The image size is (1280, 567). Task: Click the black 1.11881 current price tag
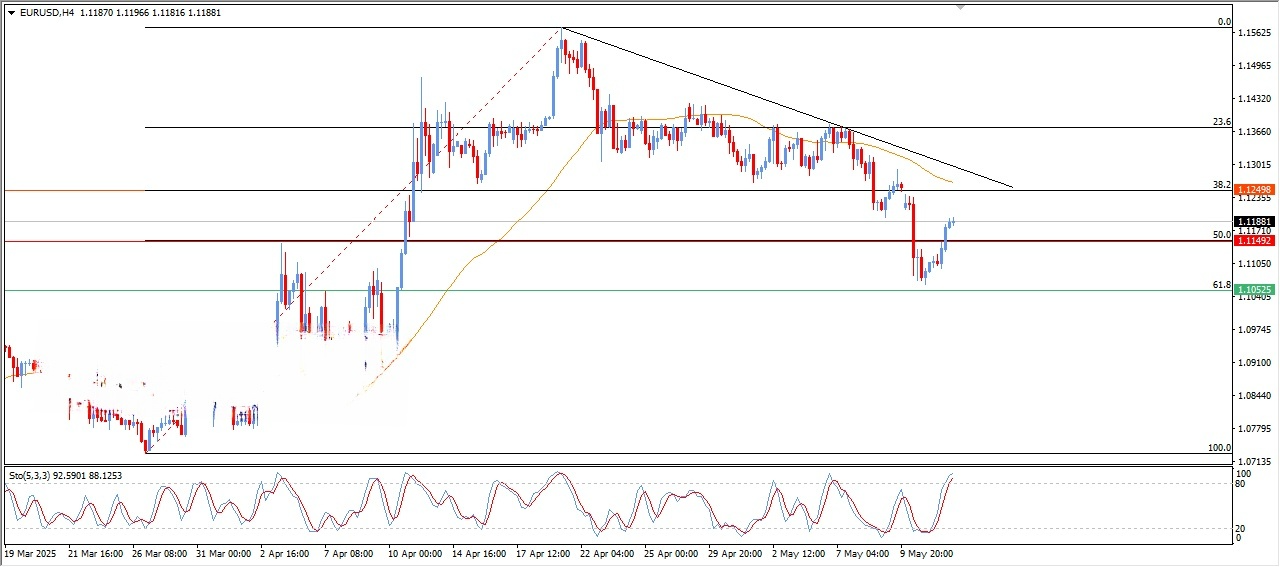pyautogui.click(x=1253, y=222)
